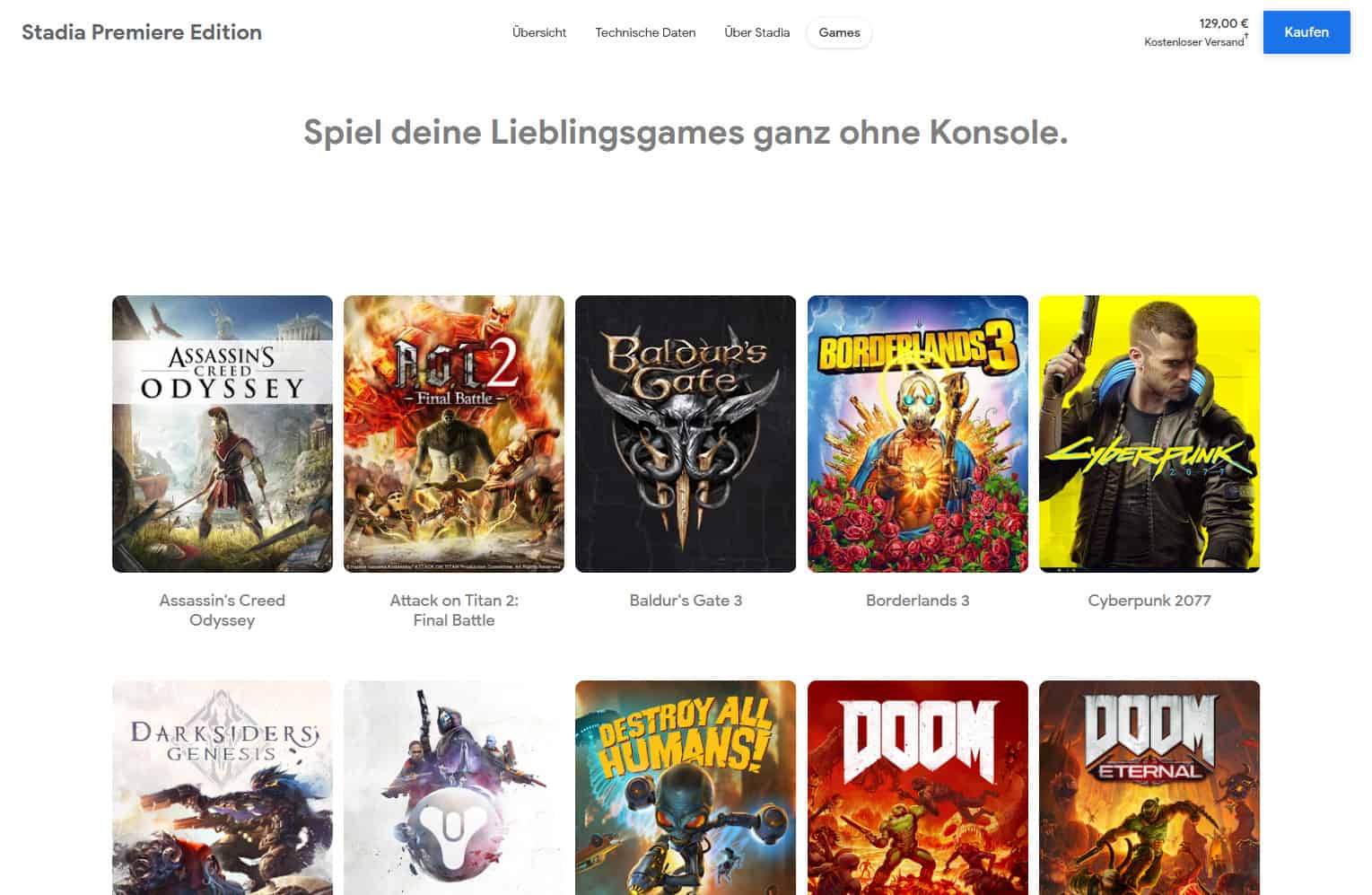Select the Darksiders Genesis cover
This screenshot has height=895, width=1372.
coord(223,787)
